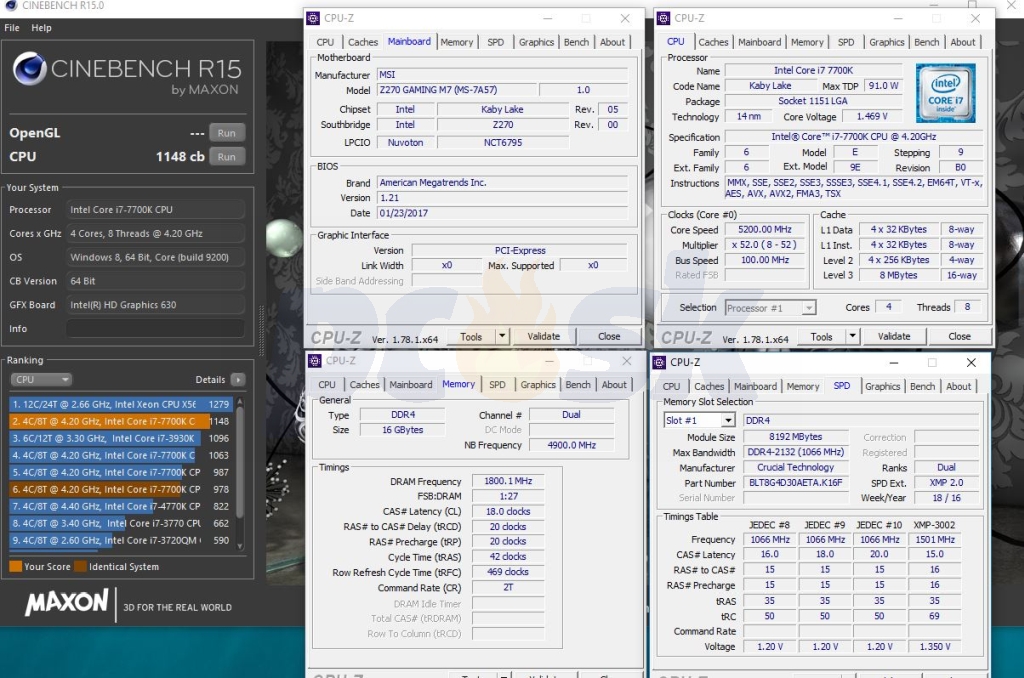Click CPU-Z title icon of Mainboard window
The height and width of the screenshot is (678, 1024).
click(x=314, y=18)
